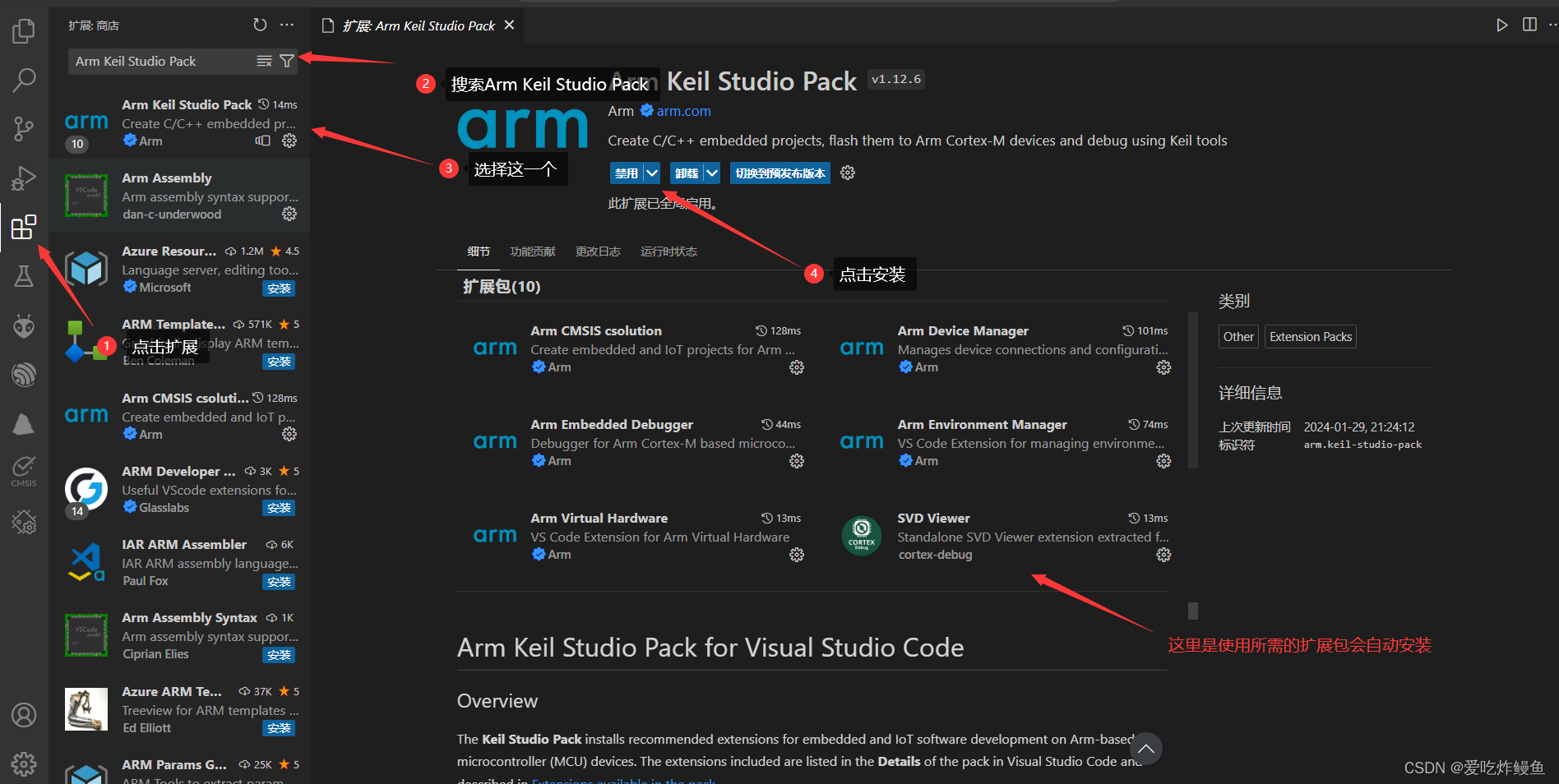Select the Arm Keil Studio Pack editor tab
Image resolution: width=1559 pixels, height=784 pixels.
(418, 25)
